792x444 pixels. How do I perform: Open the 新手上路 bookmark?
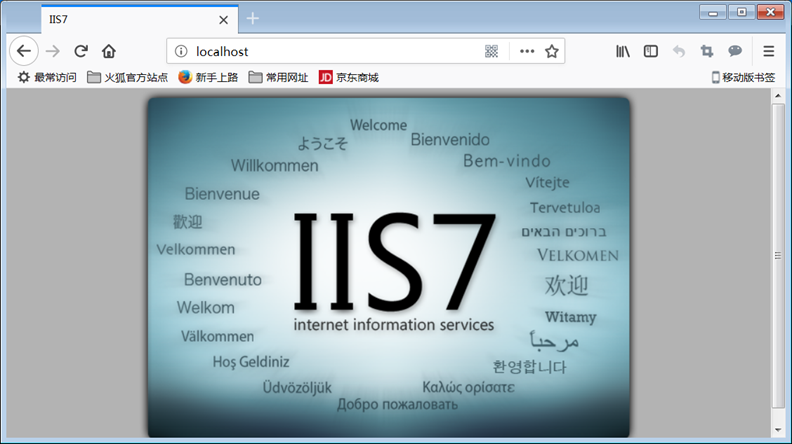pyautogui.click(x=208, y=77)
